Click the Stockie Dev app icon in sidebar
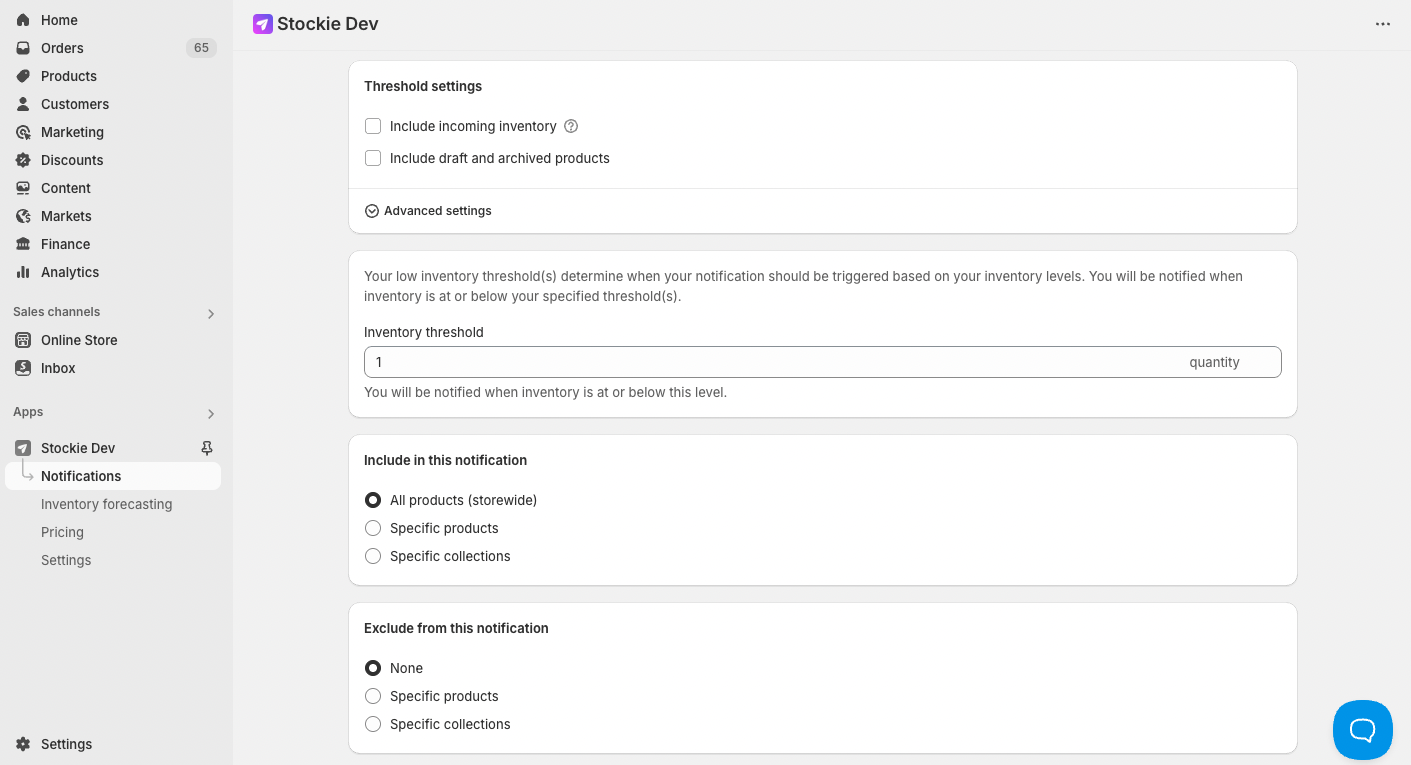This screenshot has height=765, width=1411. [23, 448]
